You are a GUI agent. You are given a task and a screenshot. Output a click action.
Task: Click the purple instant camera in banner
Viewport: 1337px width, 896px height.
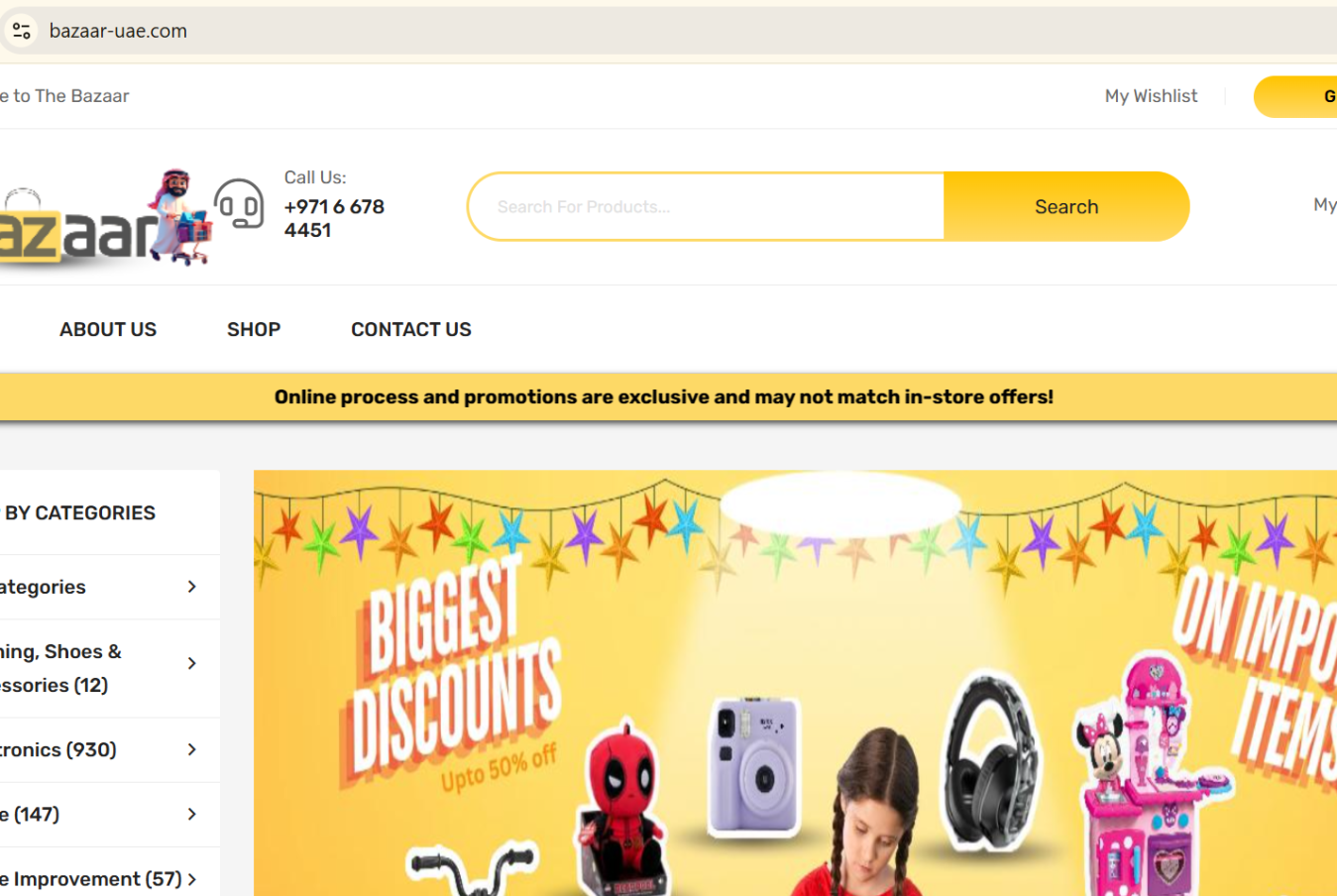(x=753, y=764)
